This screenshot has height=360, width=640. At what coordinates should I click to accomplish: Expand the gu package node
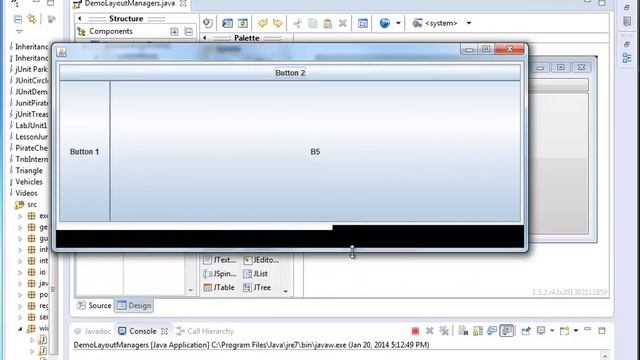click(x=20, y=238)
